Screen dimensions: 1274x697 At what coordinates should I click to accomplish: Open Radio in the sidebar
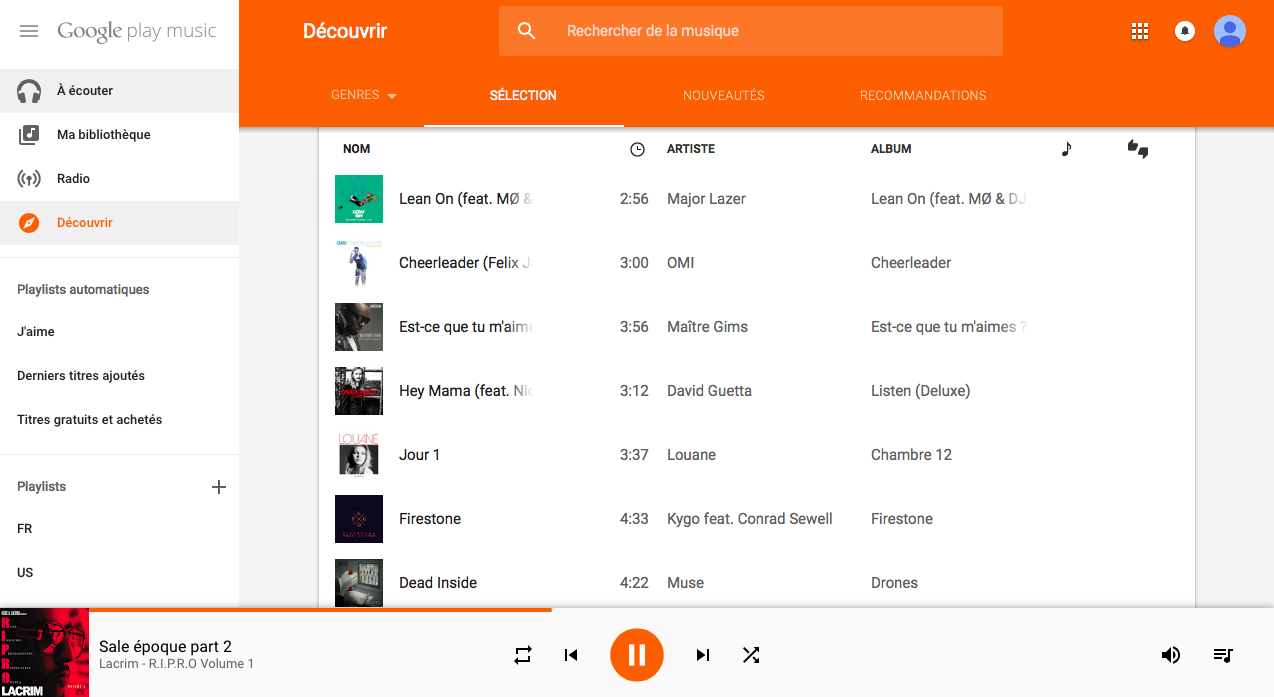click(x=119, y=179)
